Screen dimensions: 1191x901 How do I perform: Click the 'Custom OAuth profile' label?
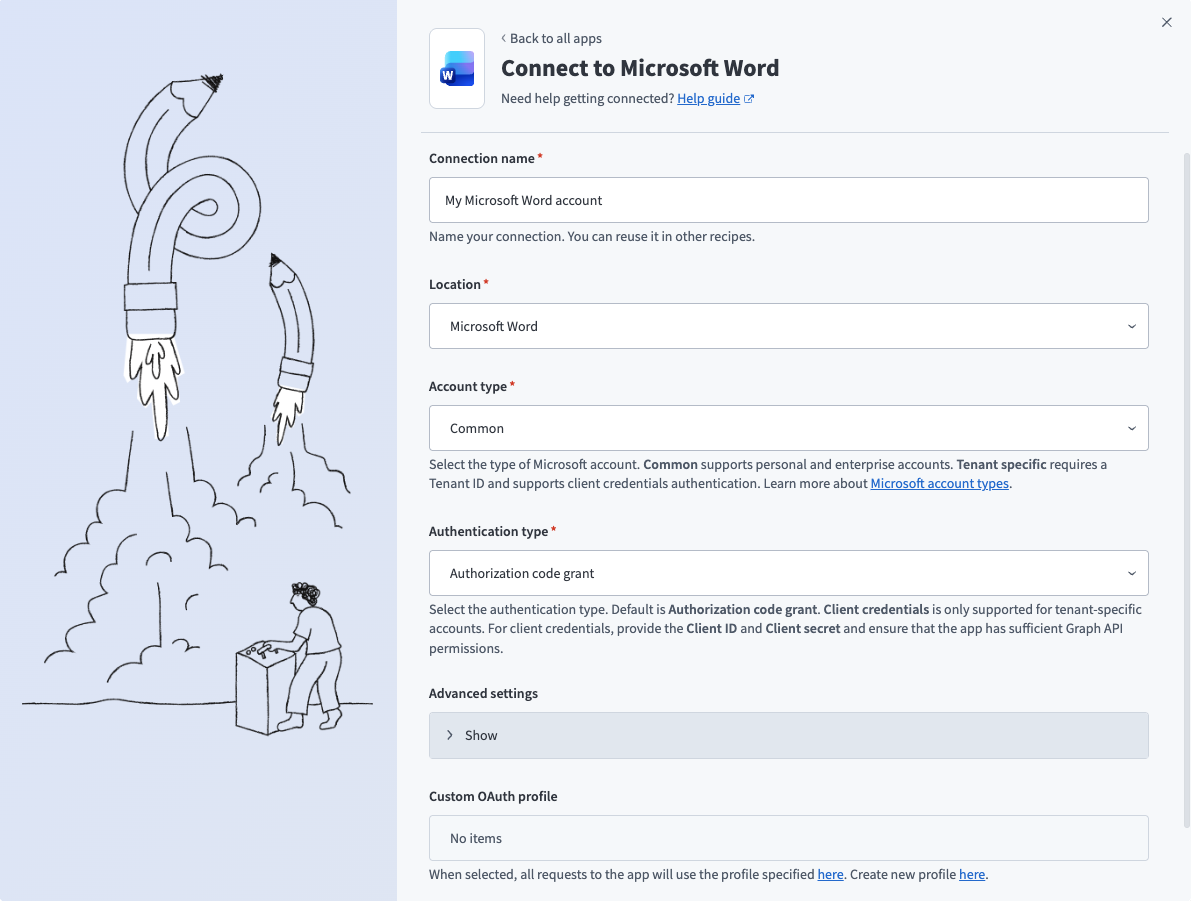tap(493, 796)
